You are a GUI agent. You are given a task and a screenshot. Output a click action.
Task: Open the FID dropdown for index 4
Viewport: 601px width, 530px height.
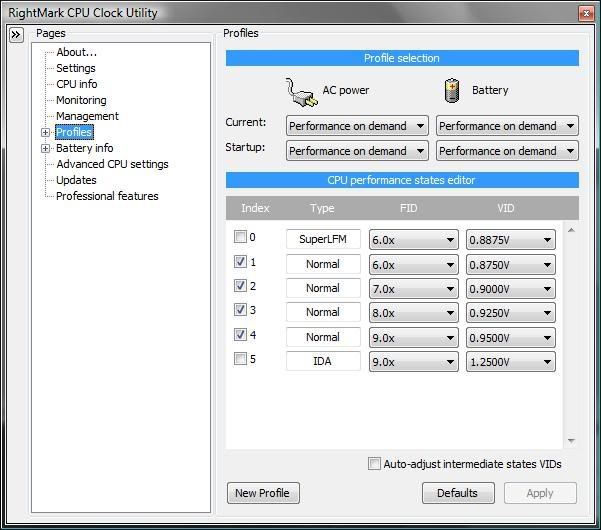click(414, 338)
